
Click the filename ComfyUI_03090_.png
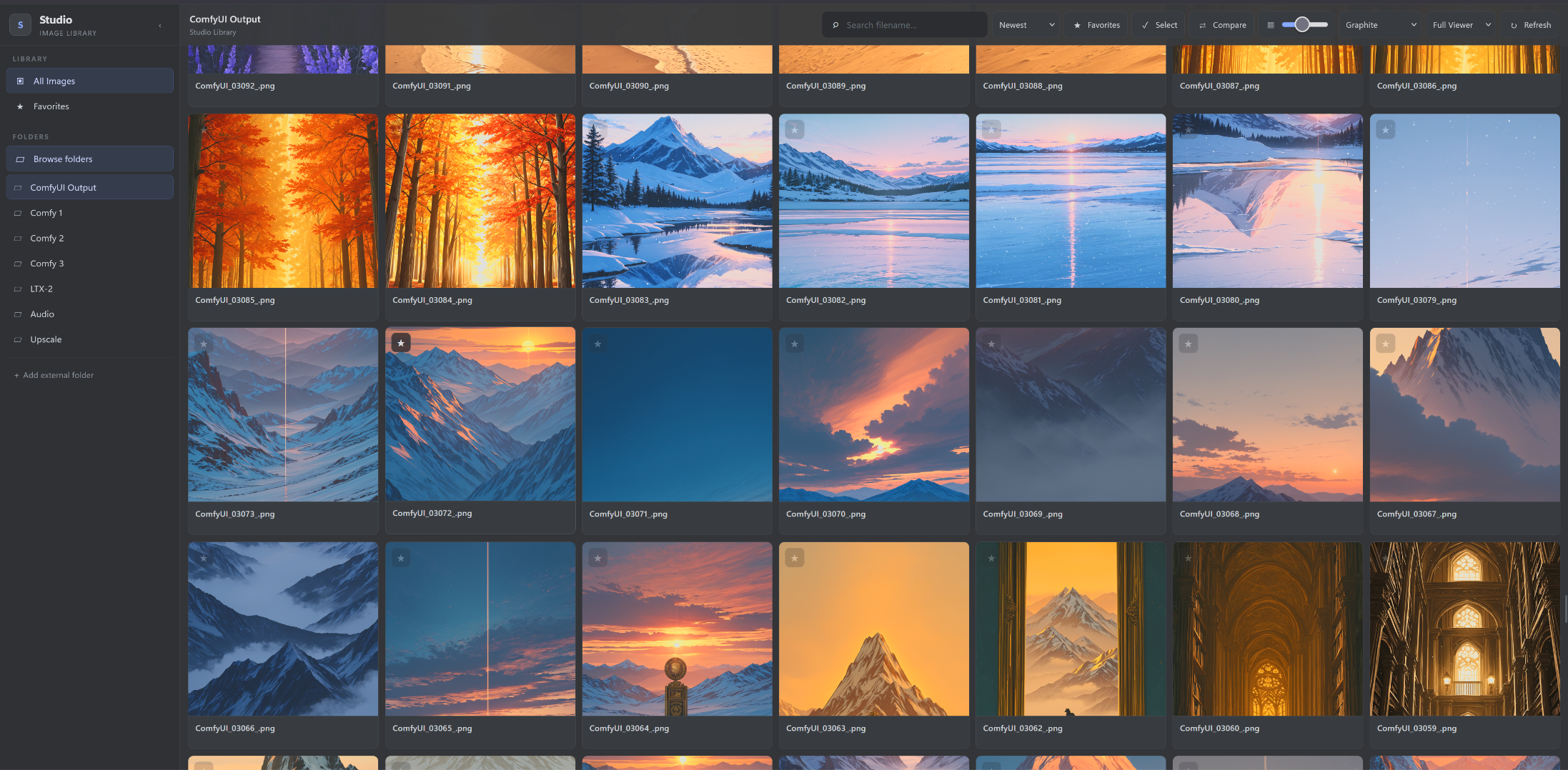629,86
